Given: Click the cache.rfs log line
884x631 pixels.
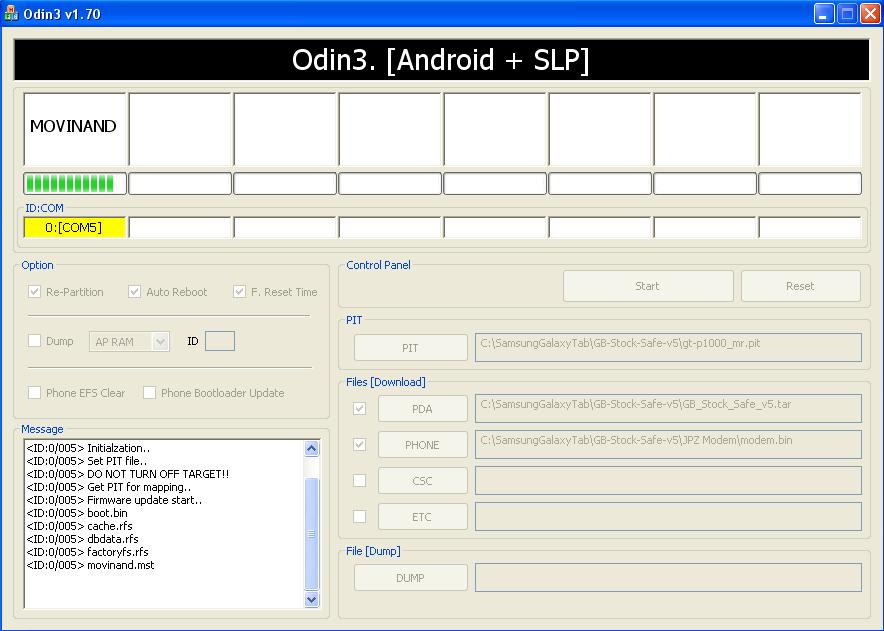Looking at the screenshot, I should click(79, 526).
